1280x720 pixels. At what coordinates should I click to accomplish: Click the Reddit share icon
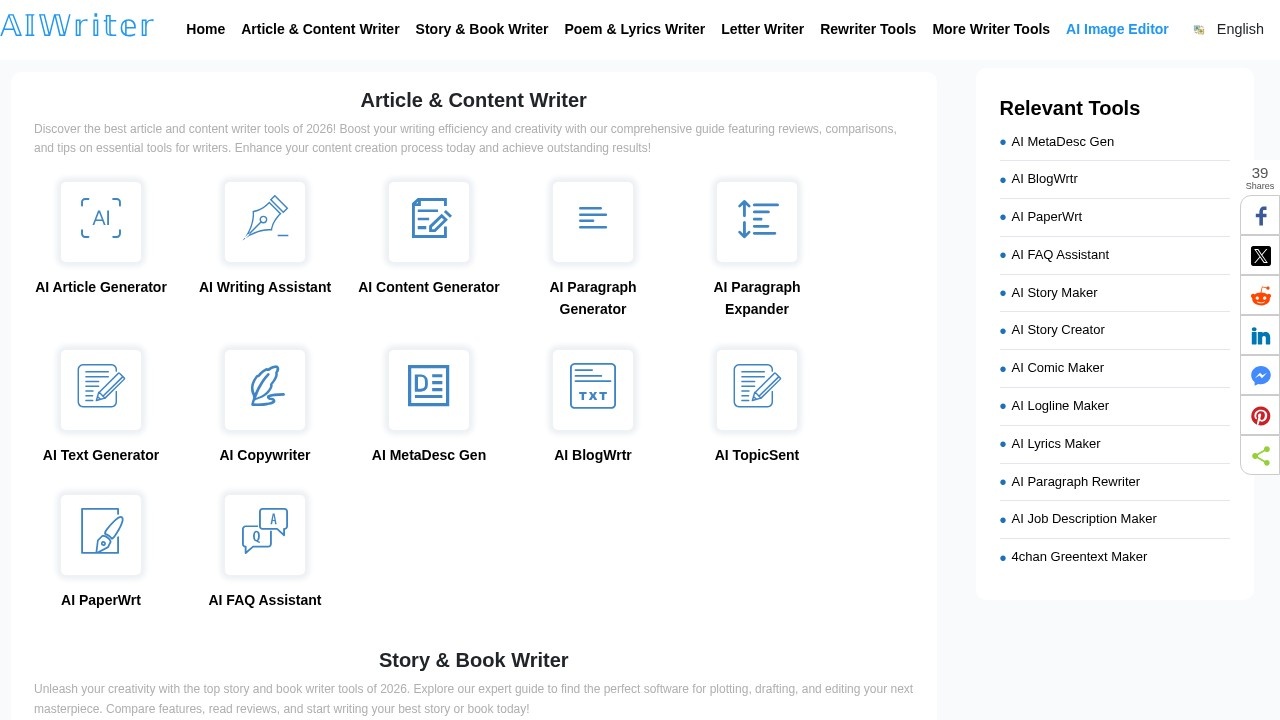pyautogui.click(x=1260, y=295)
